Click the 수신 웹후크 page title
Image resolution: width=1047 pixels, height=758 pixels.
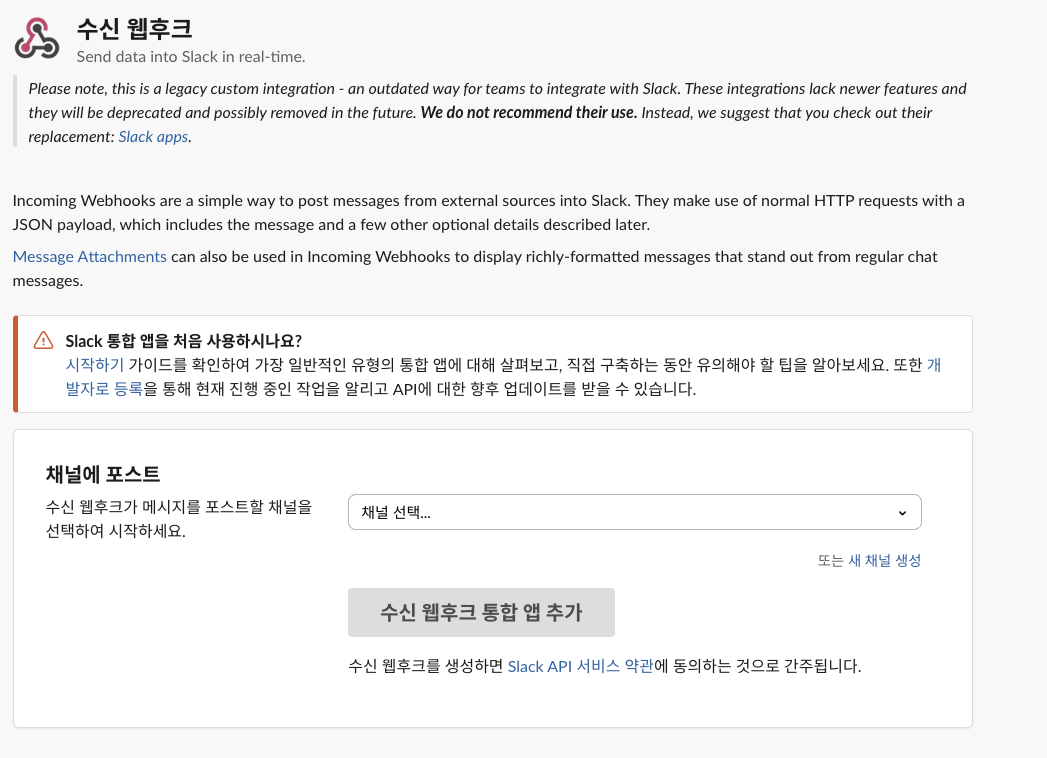(134, 29)
